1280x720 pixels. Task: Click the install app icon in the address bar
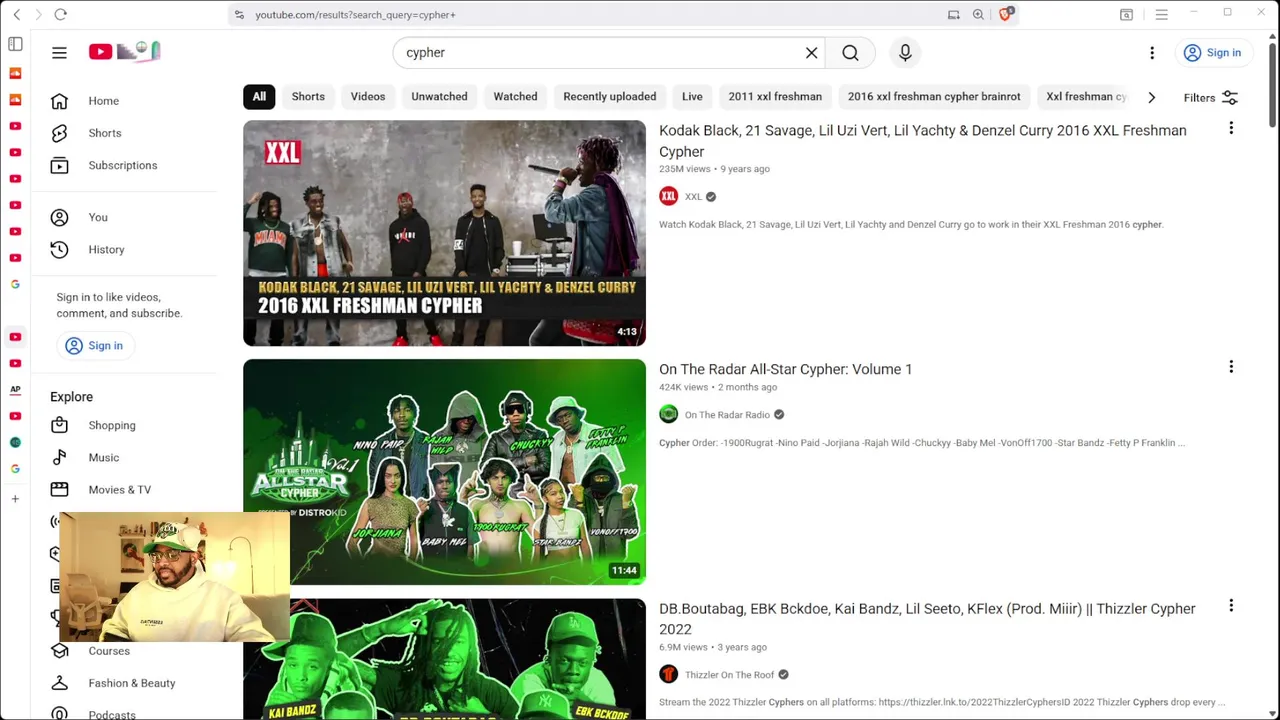pos(953,14)
